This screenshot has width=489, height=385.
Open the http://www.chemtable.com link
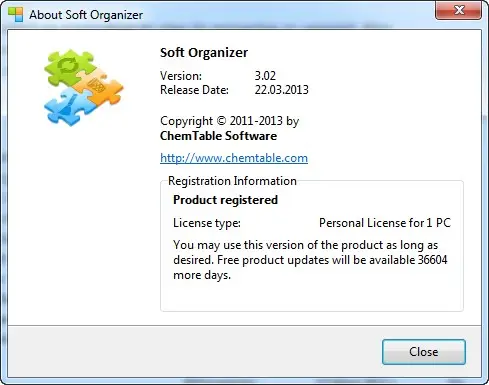[x=234, y=158]
